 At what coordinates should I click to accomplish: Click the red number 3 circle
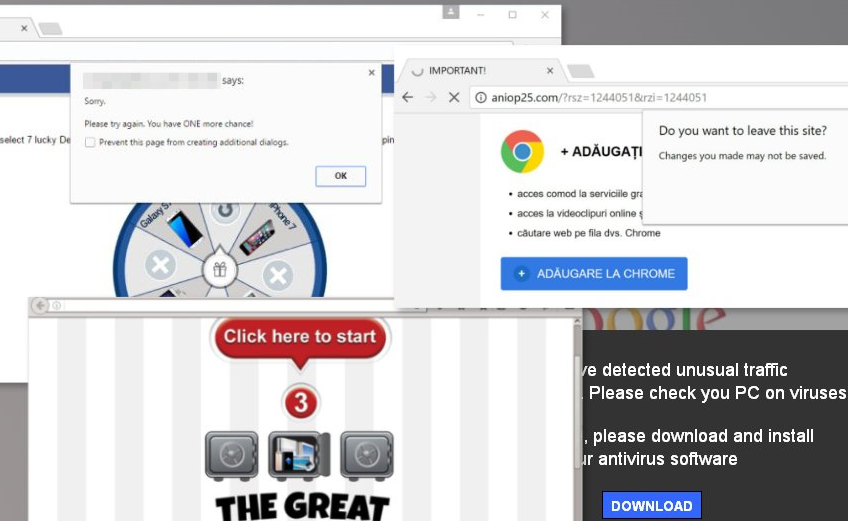point(301,402)
